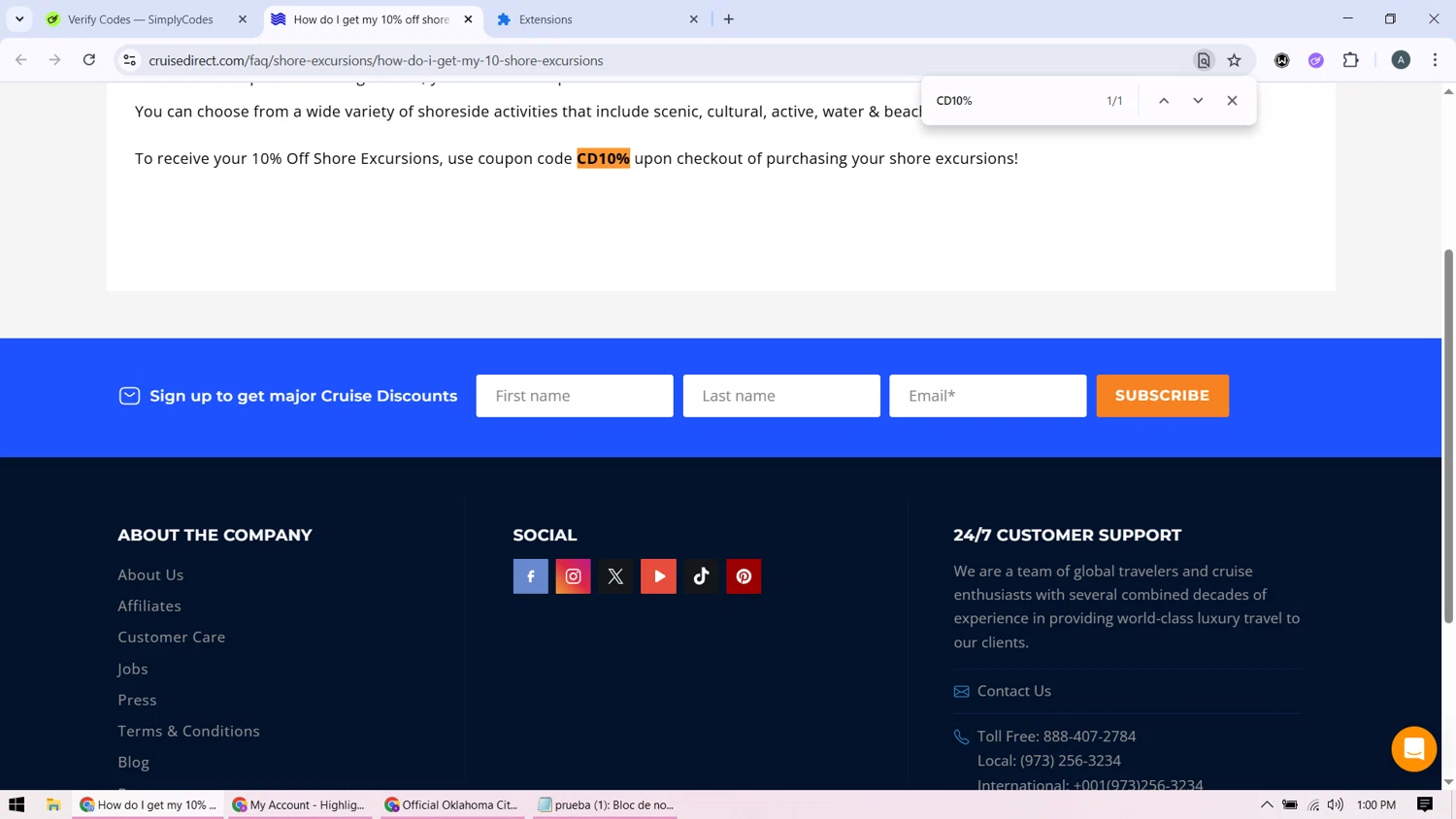Bookmark this page with star icon

coord(1234,60)
